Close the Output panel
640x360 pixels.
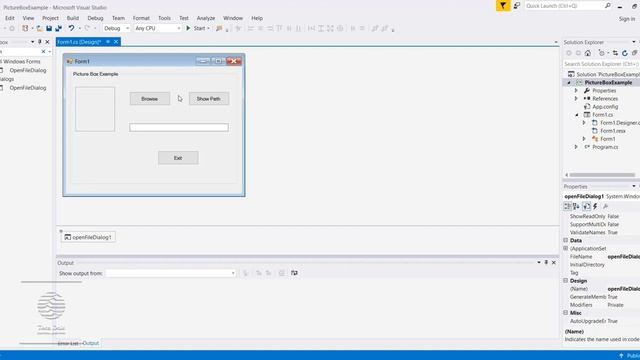click(553, 262)
